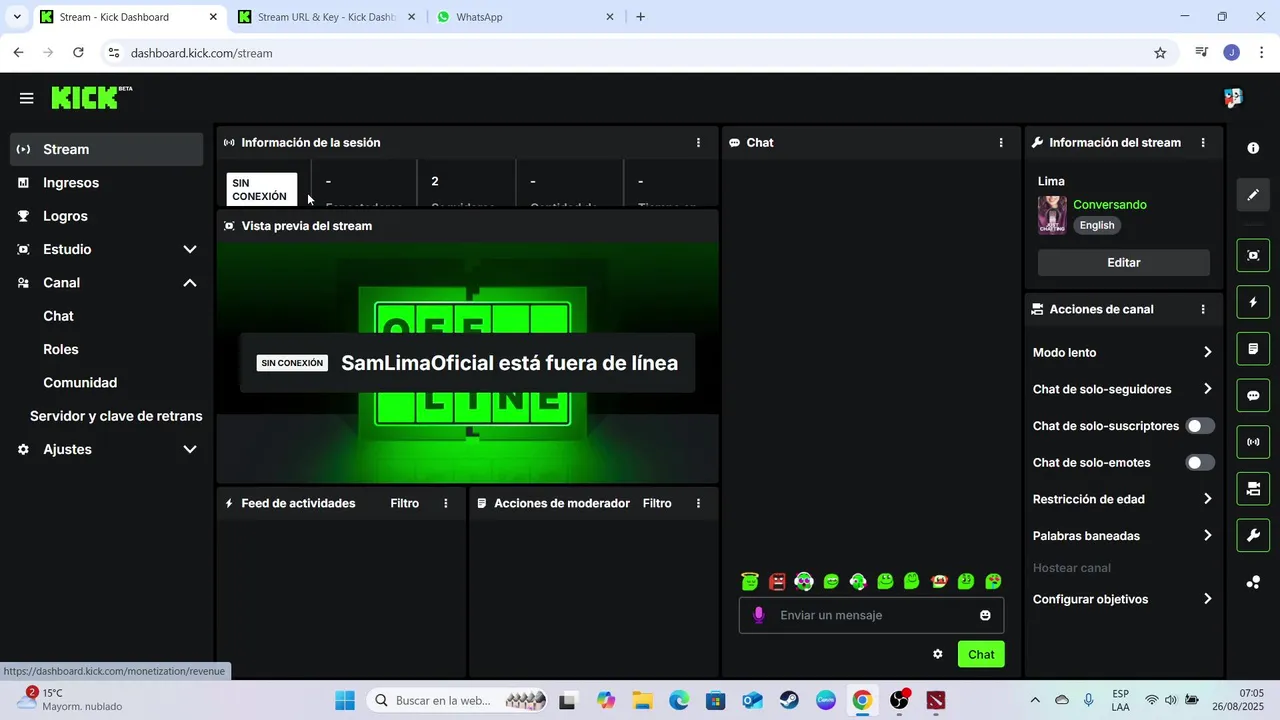This screenshot has width=1280, height=720.
Task: Toggle chat bubble panel icon in right rail
Action: click(x=1253, y=395)
